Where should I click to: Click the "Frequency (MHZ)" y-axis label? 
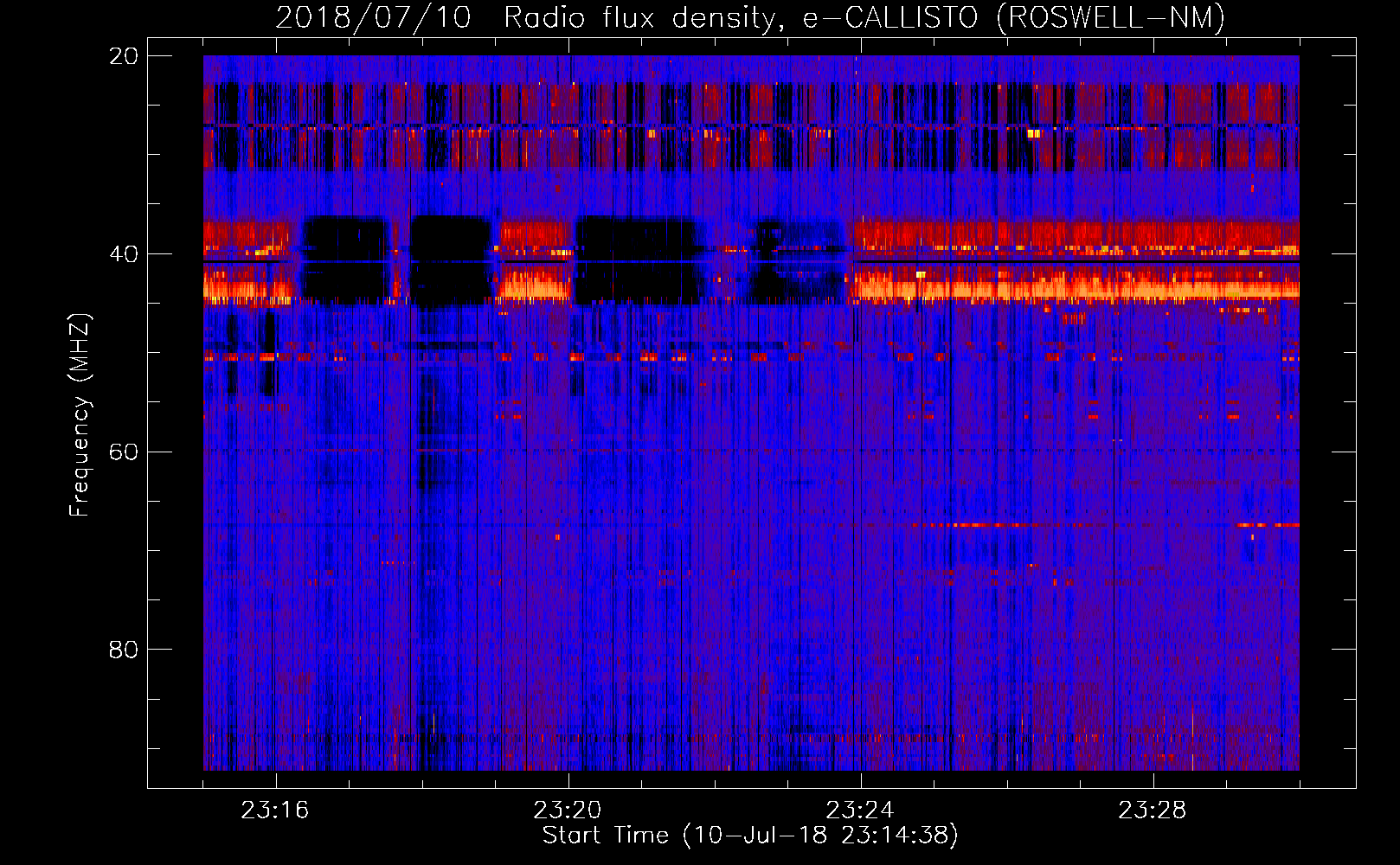coord(80,415)
